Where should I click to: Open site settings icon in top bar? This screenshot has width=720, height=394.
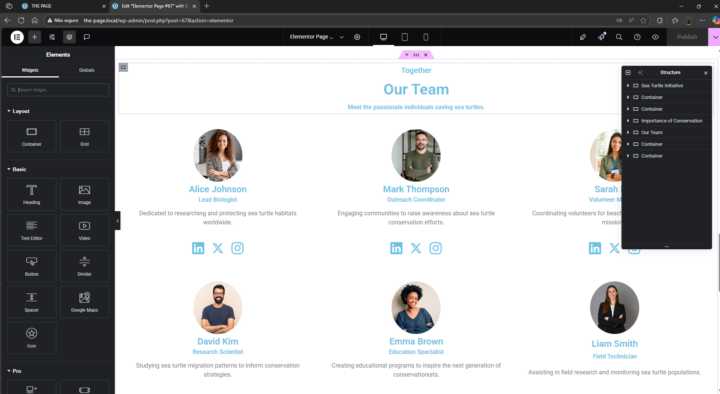(x=52, y=37)
